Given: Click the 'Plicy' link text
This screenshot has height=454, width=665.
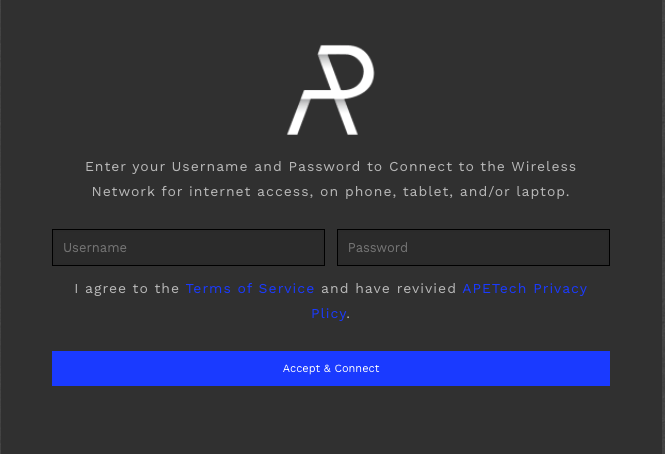Looking at the screenshot, I should 328,313.
